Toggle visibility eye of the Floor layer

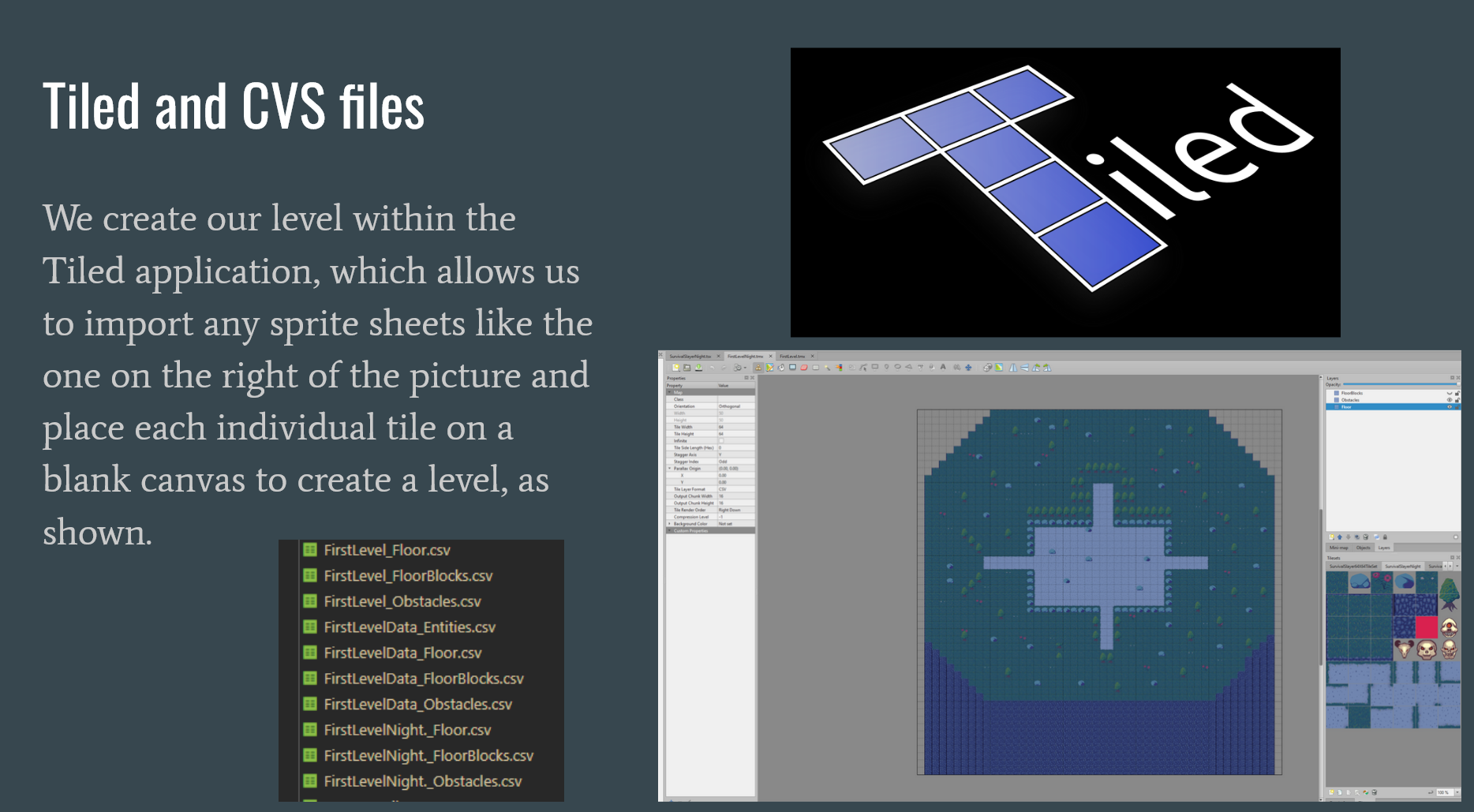(x=1450, y=407)
